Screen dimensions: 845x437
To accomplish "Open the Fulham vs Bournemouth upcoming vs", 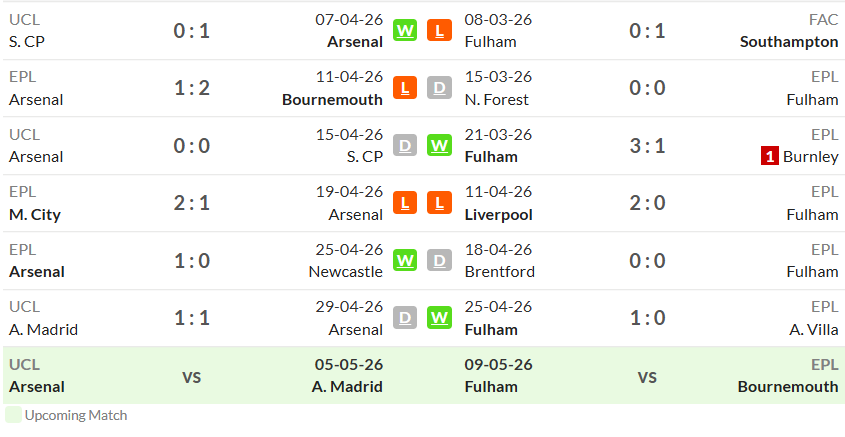I will (647, 377).
